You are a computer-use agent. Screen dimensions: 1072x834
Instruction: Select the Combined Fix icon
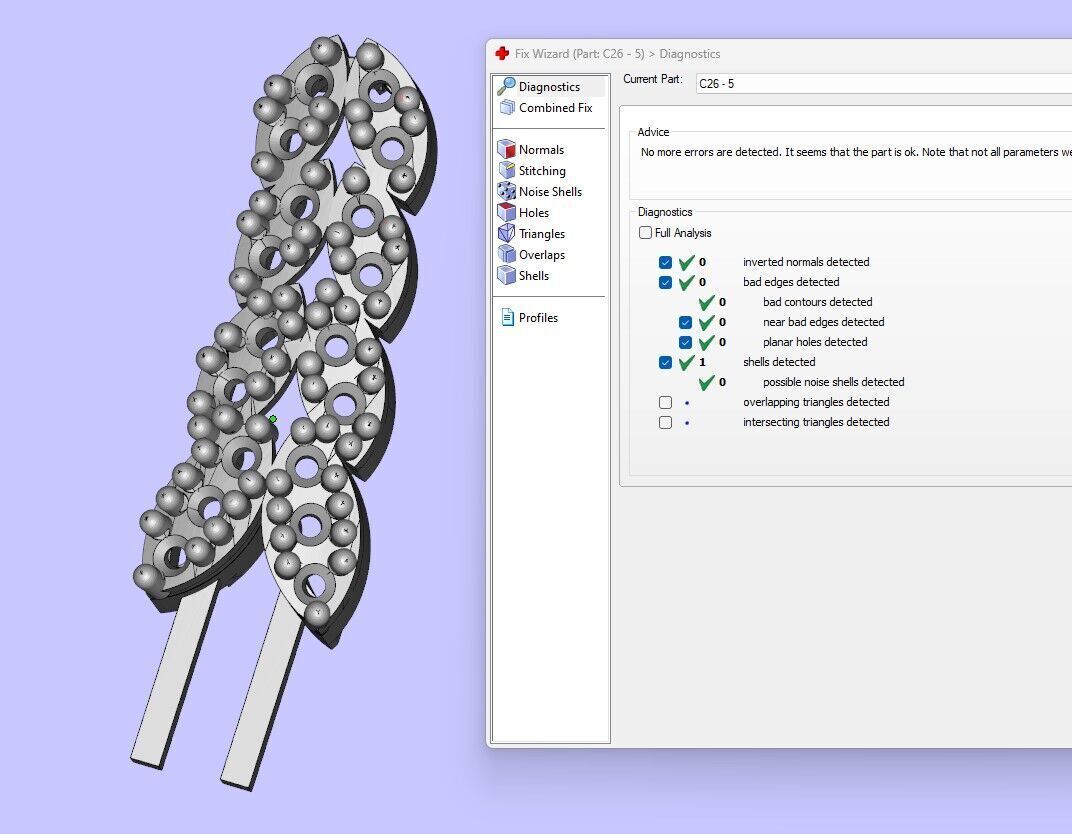click(x=507, y=107)
